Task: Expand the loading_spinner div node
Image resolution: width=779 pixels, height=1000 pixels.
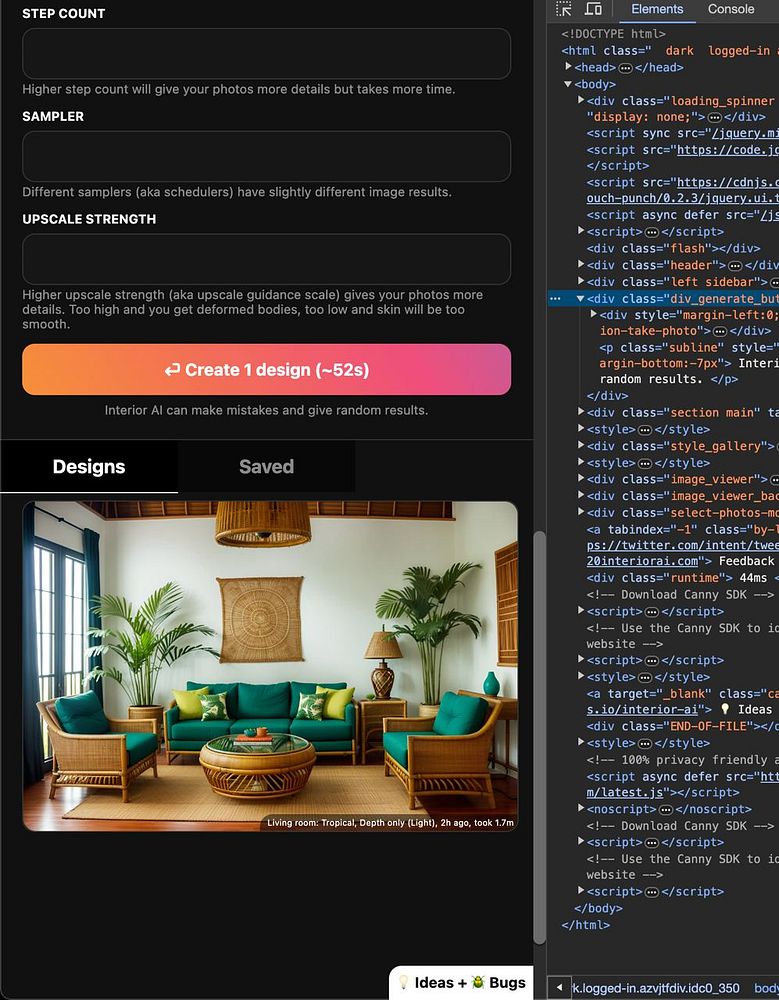Action: tap(581, 101)
